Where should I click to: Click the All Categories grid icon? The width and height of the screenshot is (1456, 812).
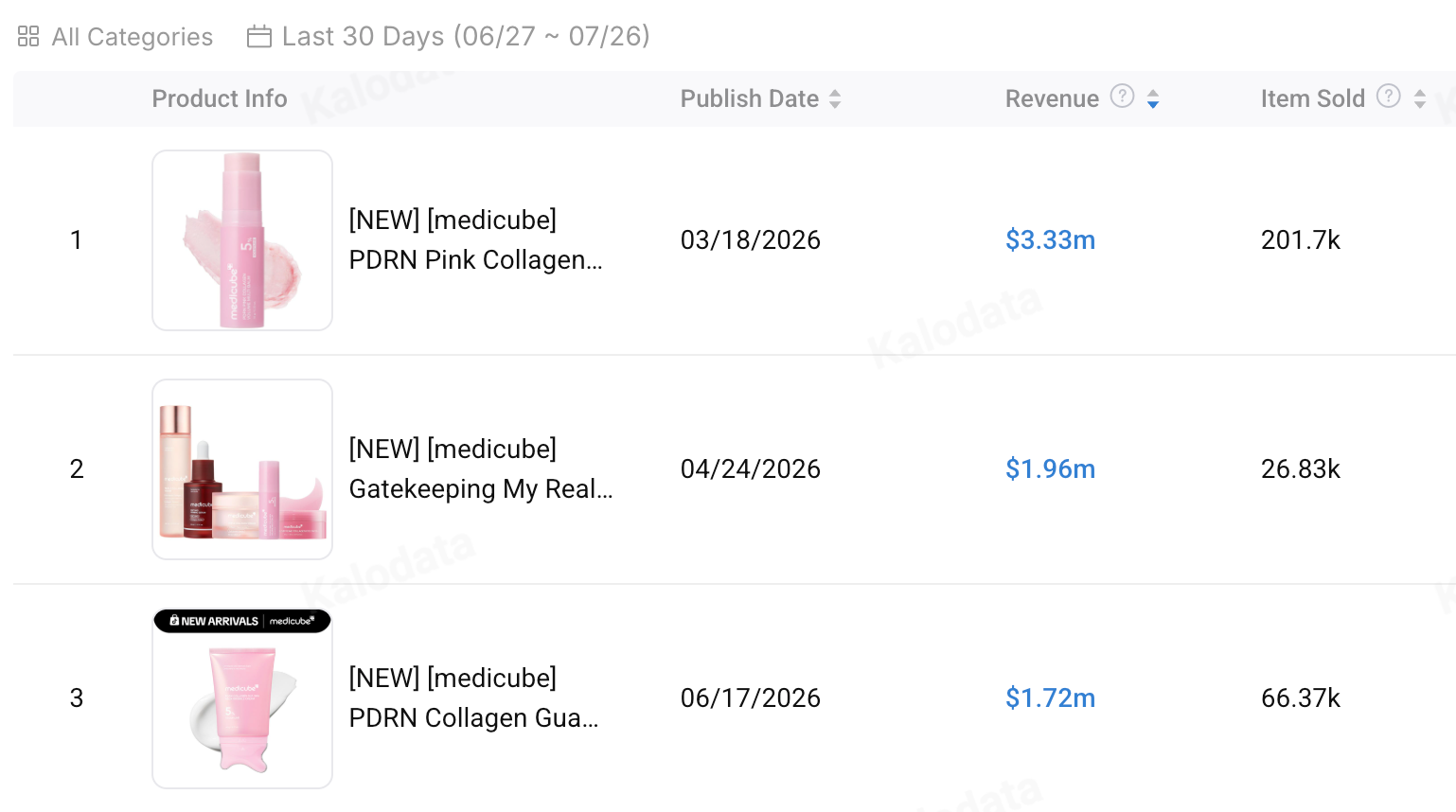[28, 36]
